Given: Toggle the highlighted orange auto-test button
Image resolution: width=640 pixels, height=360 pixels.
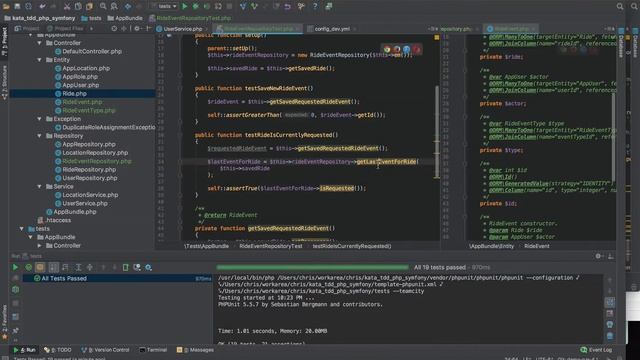Looking at the screenshot, I should [x=40, y=267].
